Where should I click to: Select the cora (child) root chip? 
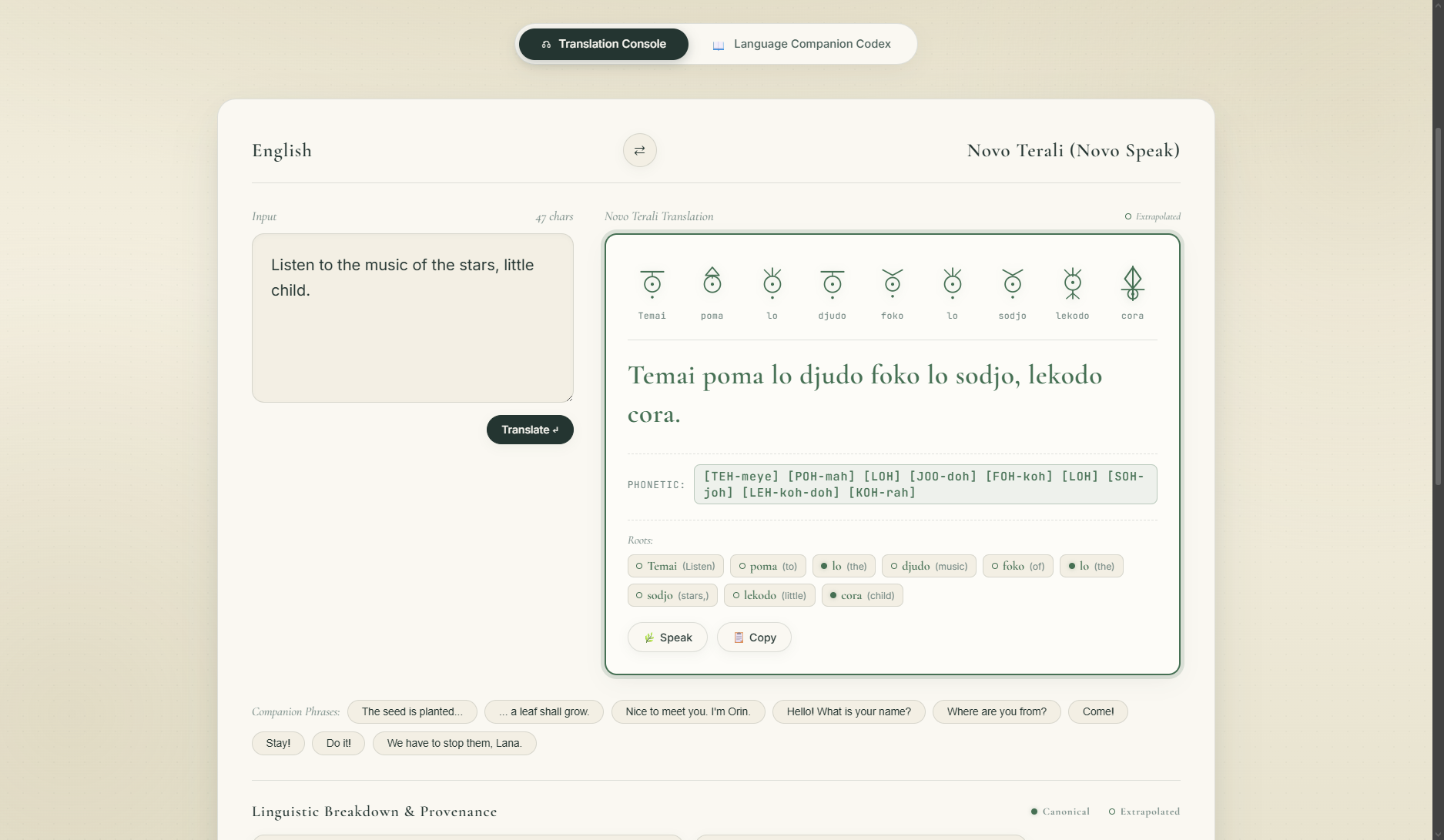[x=862, y=595]
